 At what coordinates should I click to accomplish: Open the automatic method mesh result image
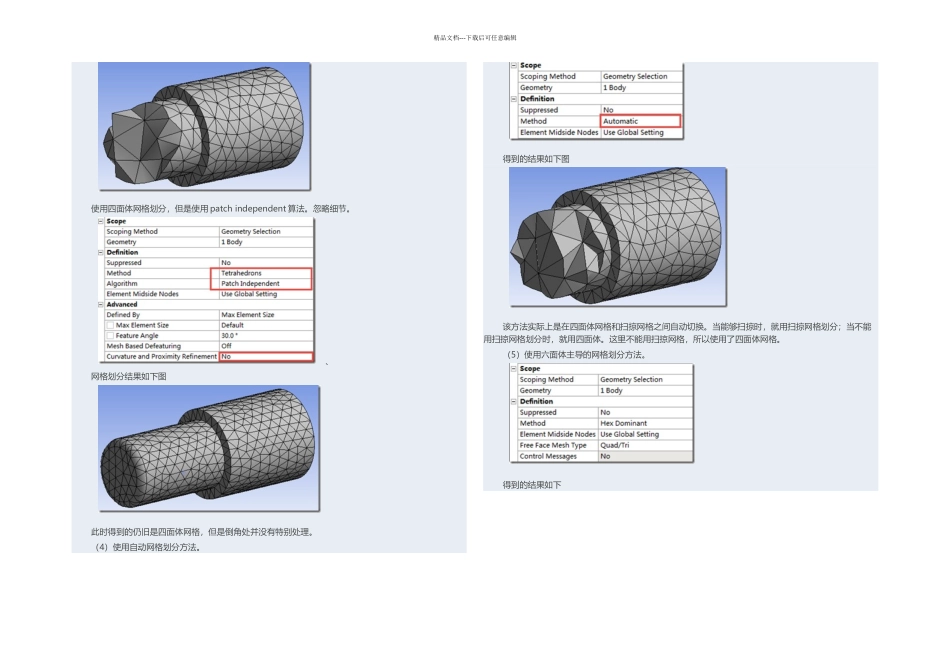point(618,237)
